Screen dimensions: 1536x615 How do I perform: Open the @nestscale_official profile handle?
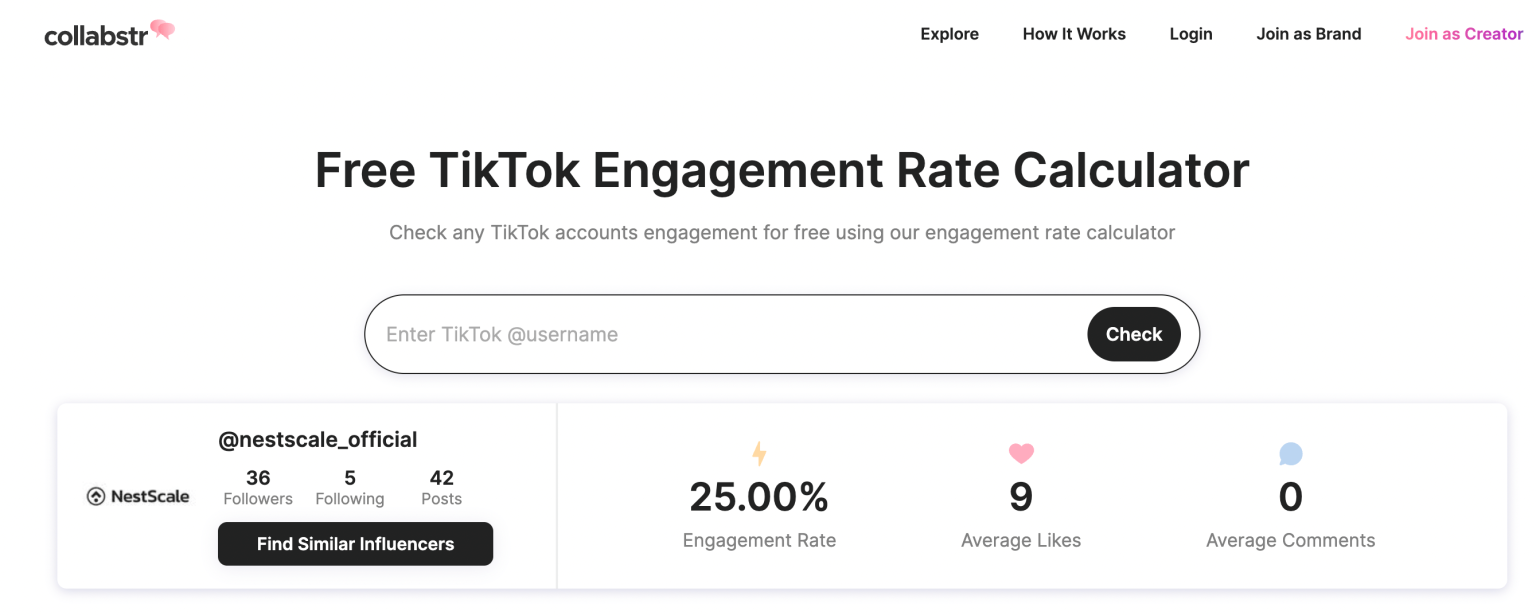pyautogui.click(x=318, y=439)
